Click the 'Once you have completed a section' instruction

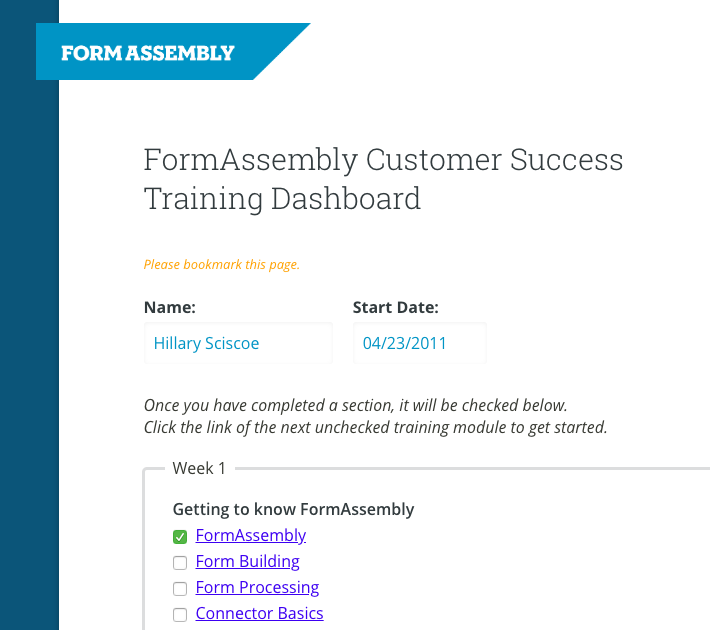coord(355,405)
